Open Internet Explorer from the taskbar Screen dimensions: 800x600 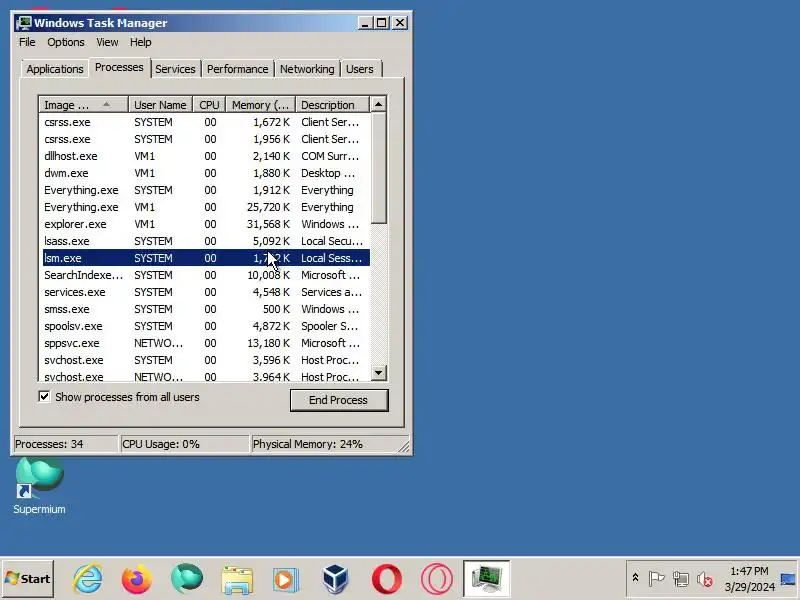click(x=88, y=579)
